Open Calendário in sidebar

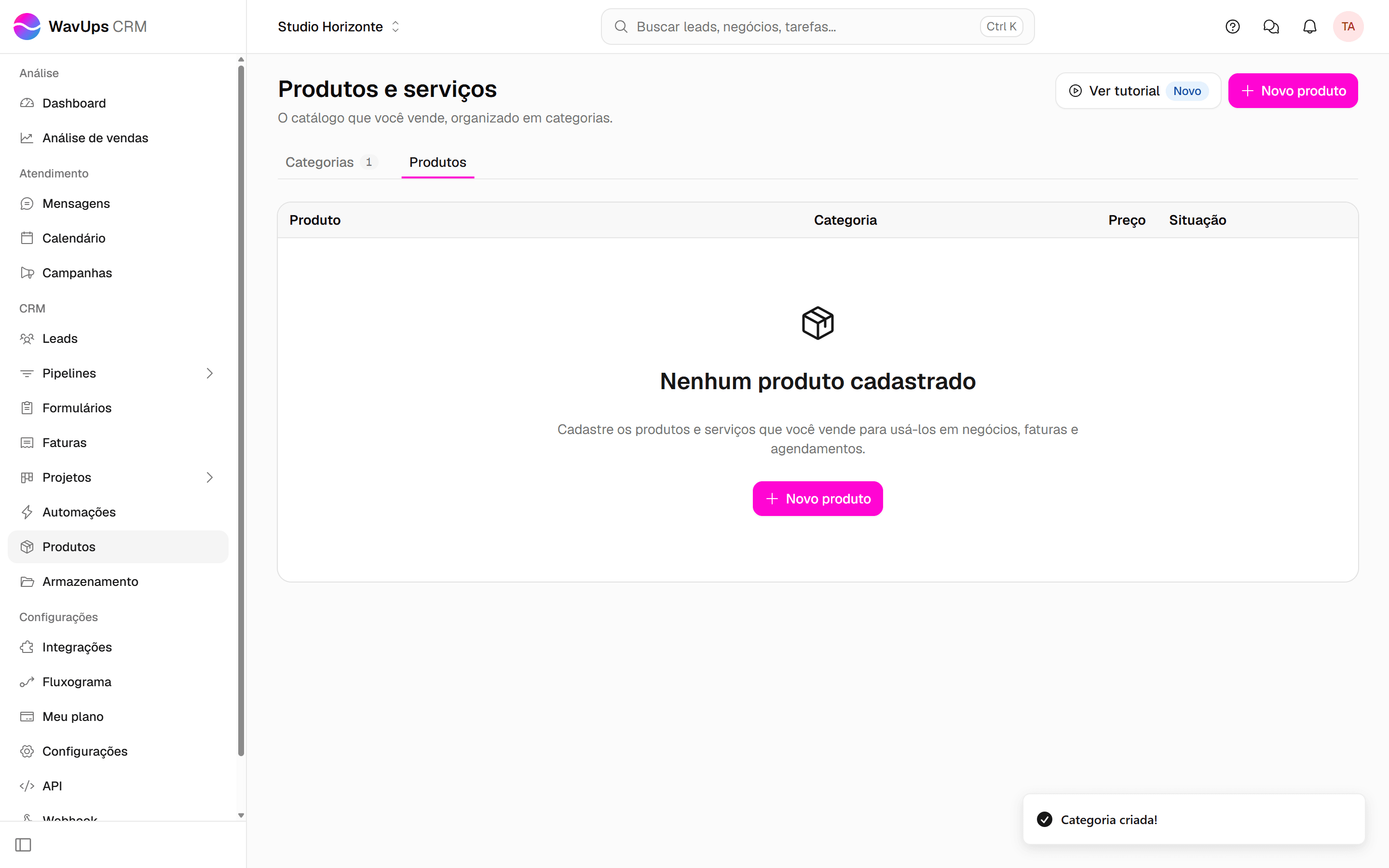tap(118, 238)
